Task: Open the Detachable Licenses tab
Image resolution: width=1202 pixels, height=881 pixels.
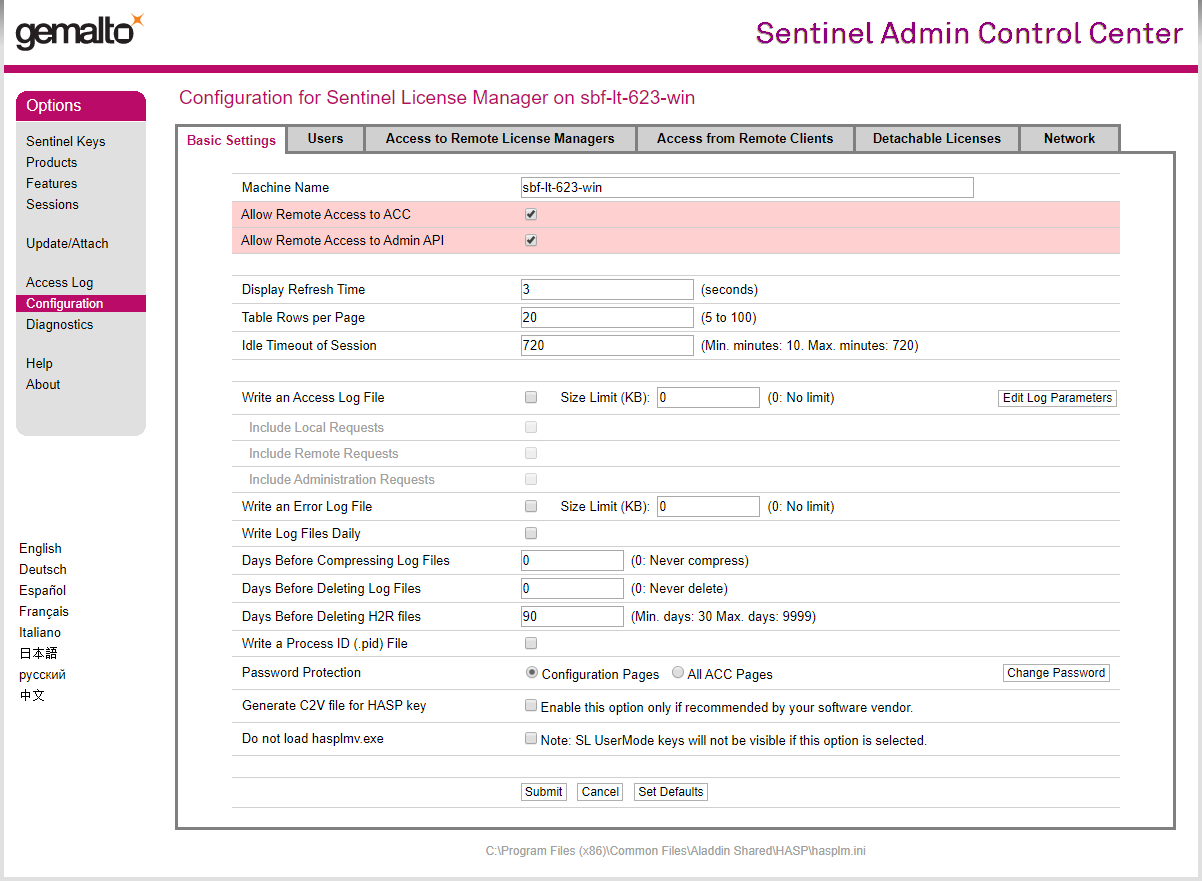Action: pyautogui.click(x=936, y=139)
